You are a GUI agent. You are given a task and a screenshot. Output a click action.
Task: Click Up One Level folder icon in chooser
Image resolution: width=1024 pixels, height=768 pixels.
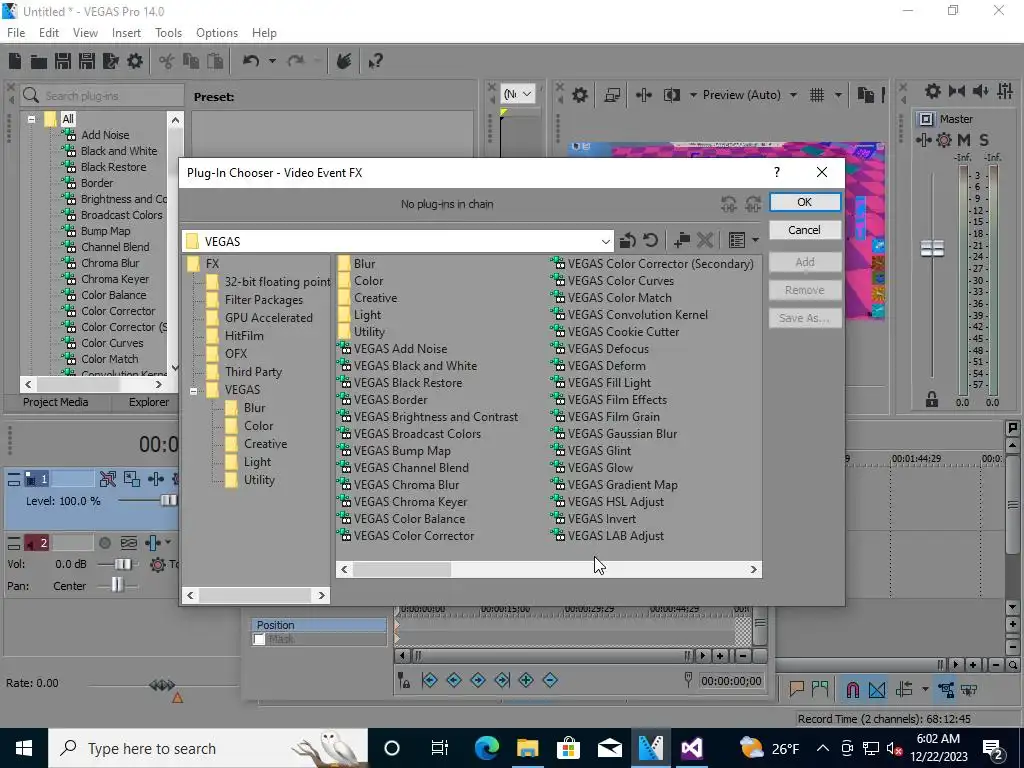627,240
